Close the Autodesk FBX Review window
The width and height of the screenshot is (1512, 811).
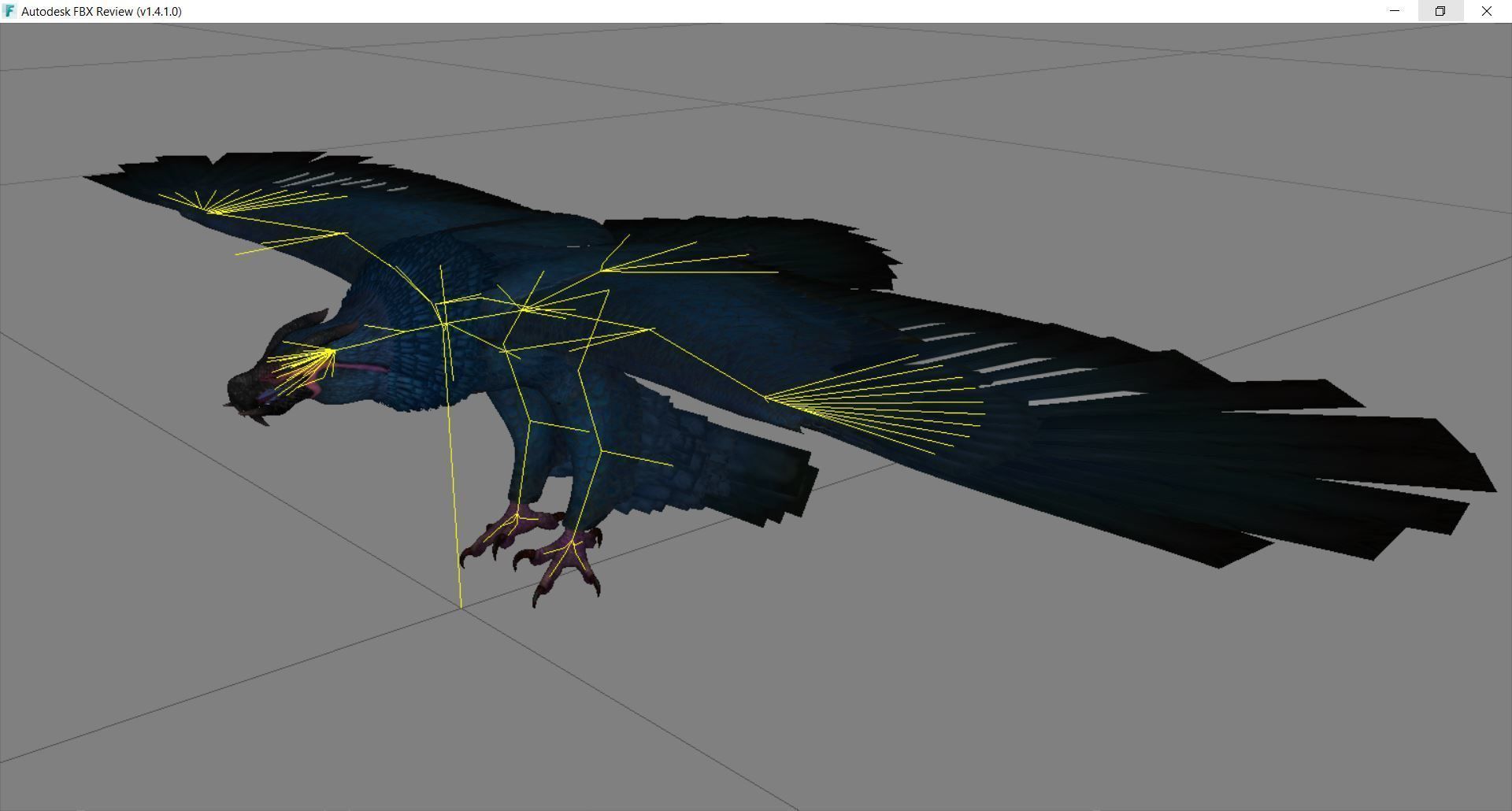(1487, 11)
